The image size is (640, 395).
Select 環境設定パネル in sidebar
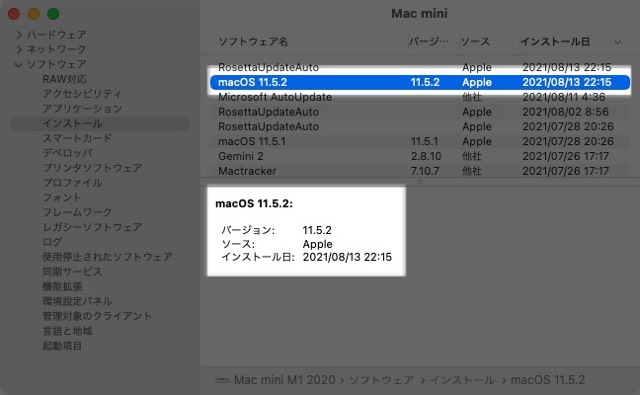[77, 301]
